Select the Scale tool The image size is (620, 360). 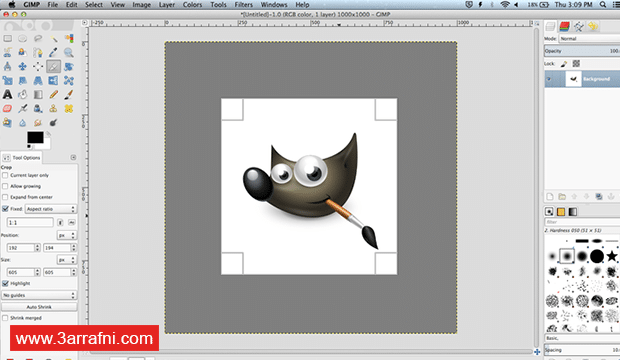pos(8,81)
